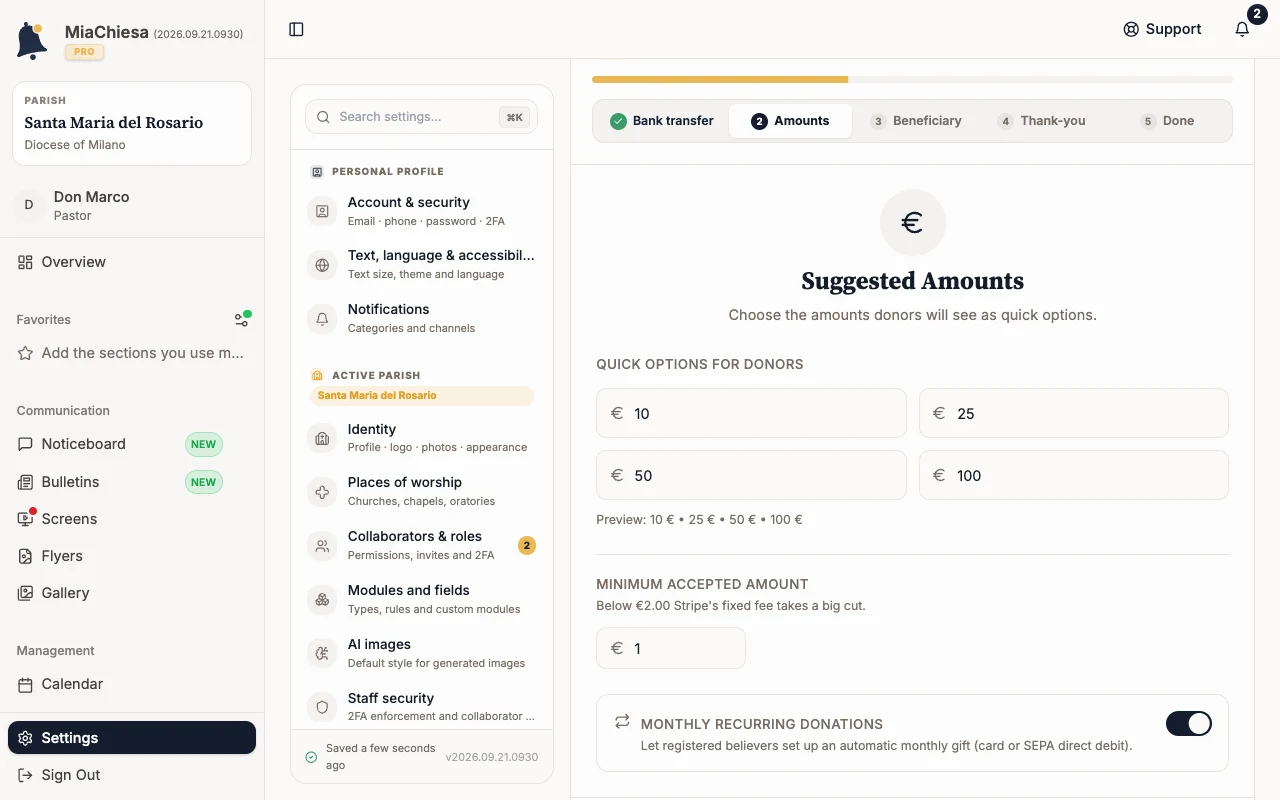The height and width of the screenshot is (800, 1280).
Task: Click the Support link
Action: (x=1162, y=30)
